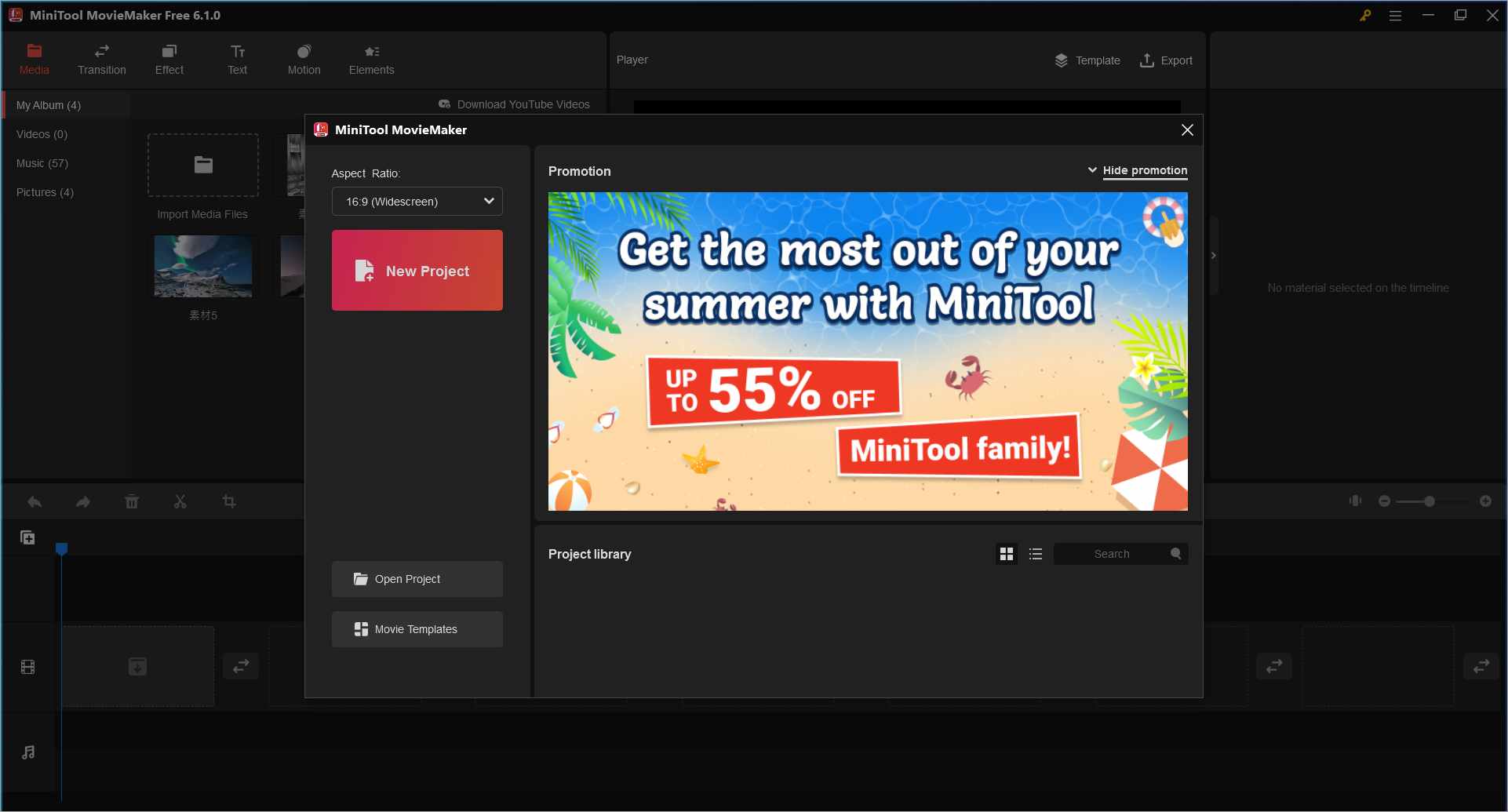Image resolution: width=1508 pixels, height=812 pixels.
Task: Open Movie Templates
Action: click(x=417, y=629)
